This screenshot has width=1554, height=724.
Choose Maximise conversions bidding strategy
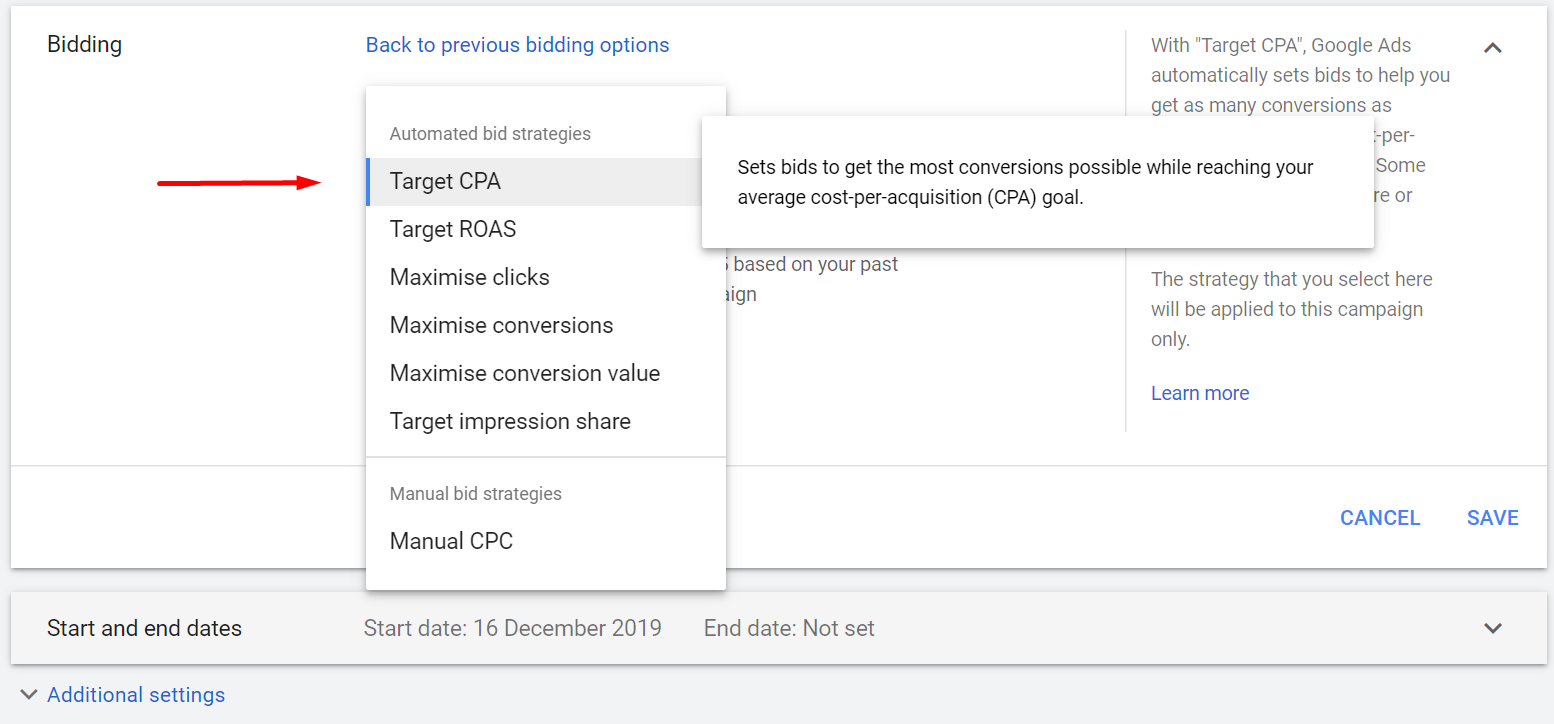tap(501, 325)
